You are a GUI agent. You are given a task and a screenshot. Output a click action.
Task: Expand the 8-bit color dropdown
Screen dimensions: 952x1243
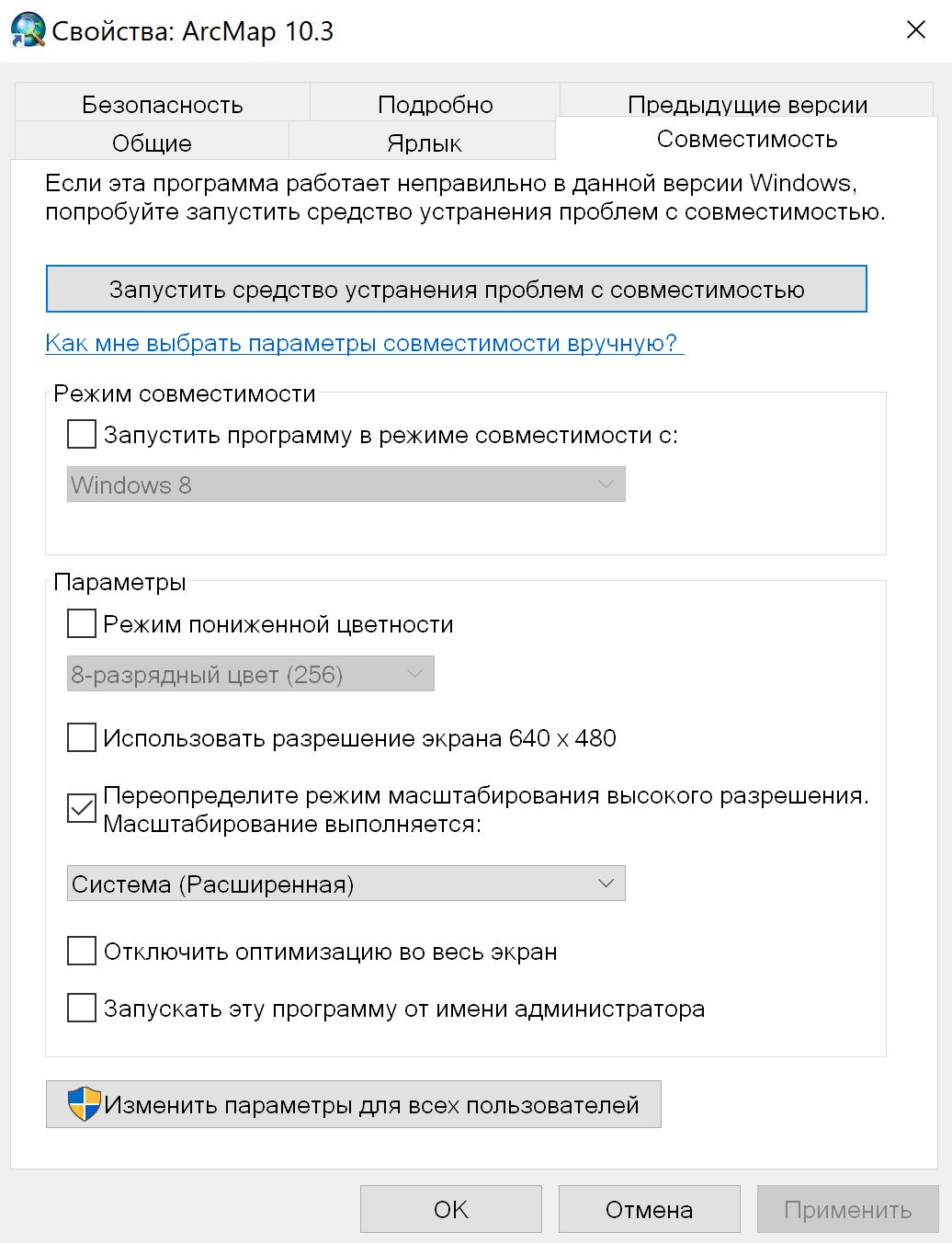pos(250,674)
